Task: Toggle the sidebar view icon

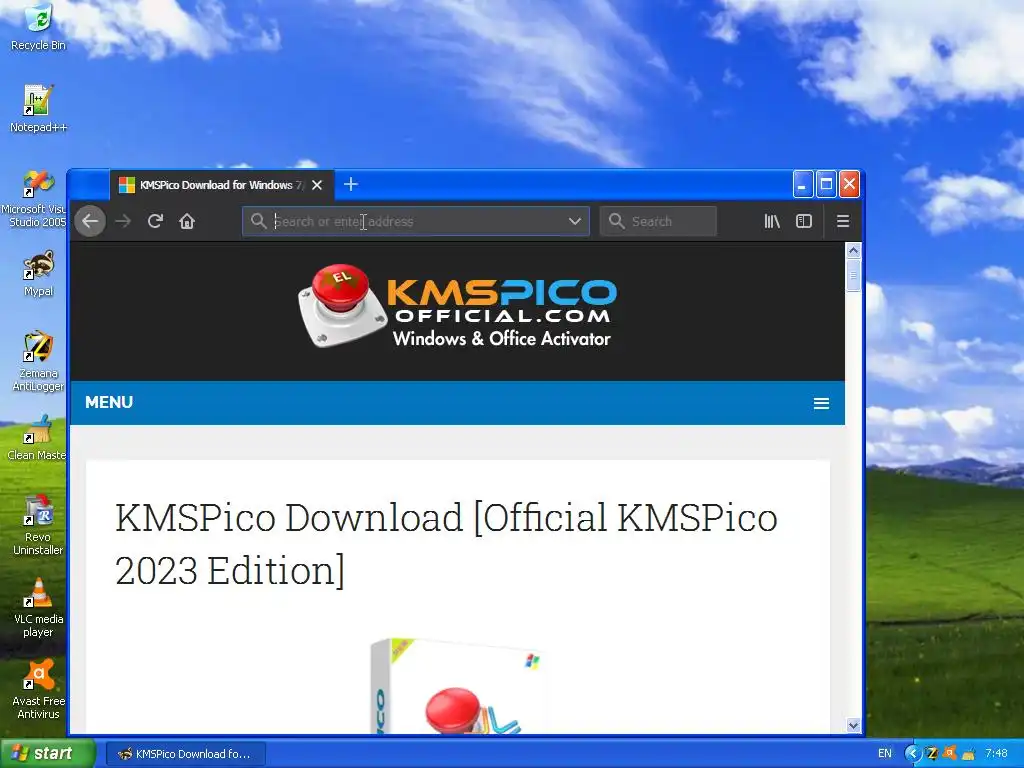Action: click(x=804, y=221)
